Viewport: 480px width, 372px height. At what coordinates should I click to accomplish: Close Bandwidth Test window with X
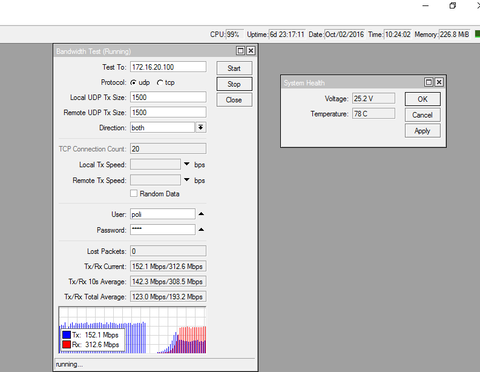(251, 51)
